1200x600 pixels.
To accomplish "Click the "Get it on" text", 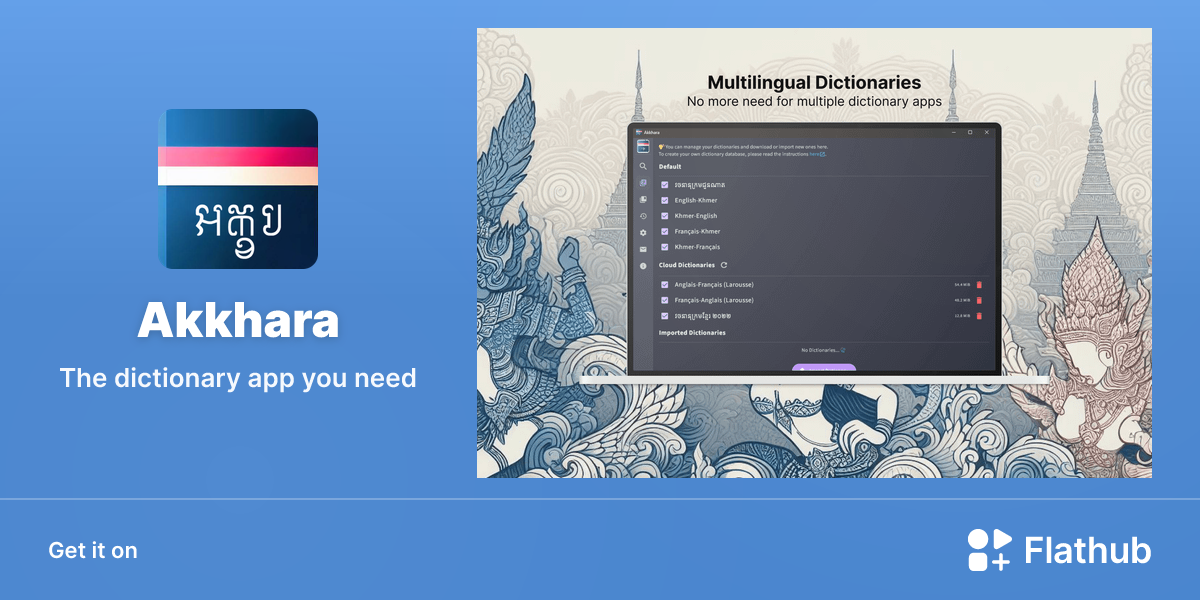I will (x=93, y=550).
